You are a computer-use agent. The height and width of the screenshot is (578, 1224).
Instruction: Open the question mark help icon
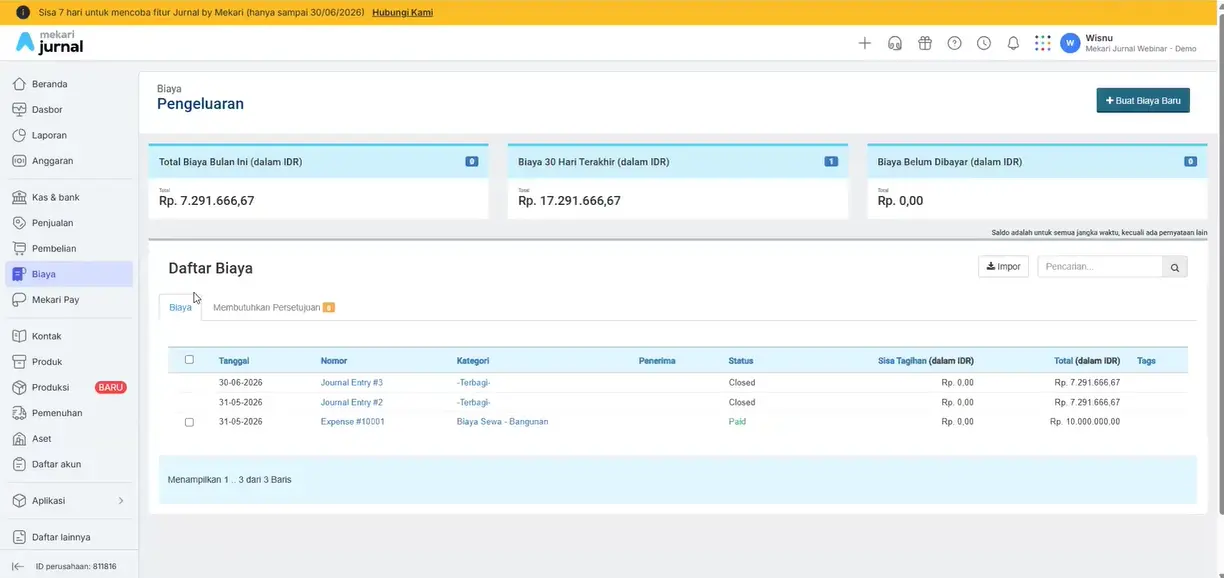pos(955,43)
